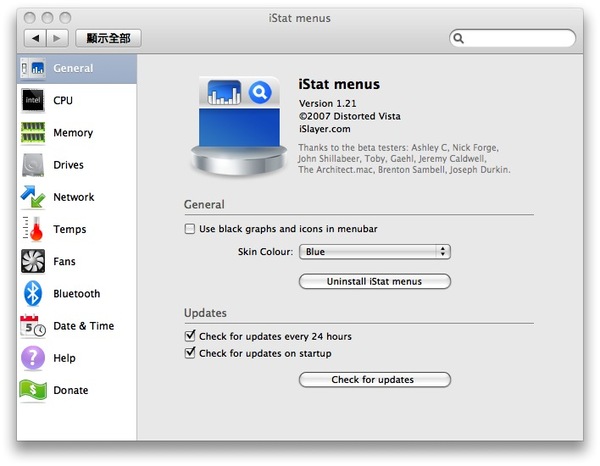Viewport: 600px width, 466px height.
Task: Click the Intel CPU chip icon
Action: pos(33,100)
